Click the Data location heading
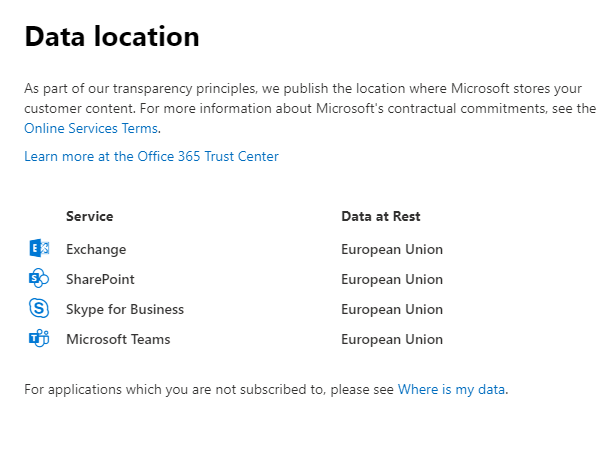 (112, 36)
